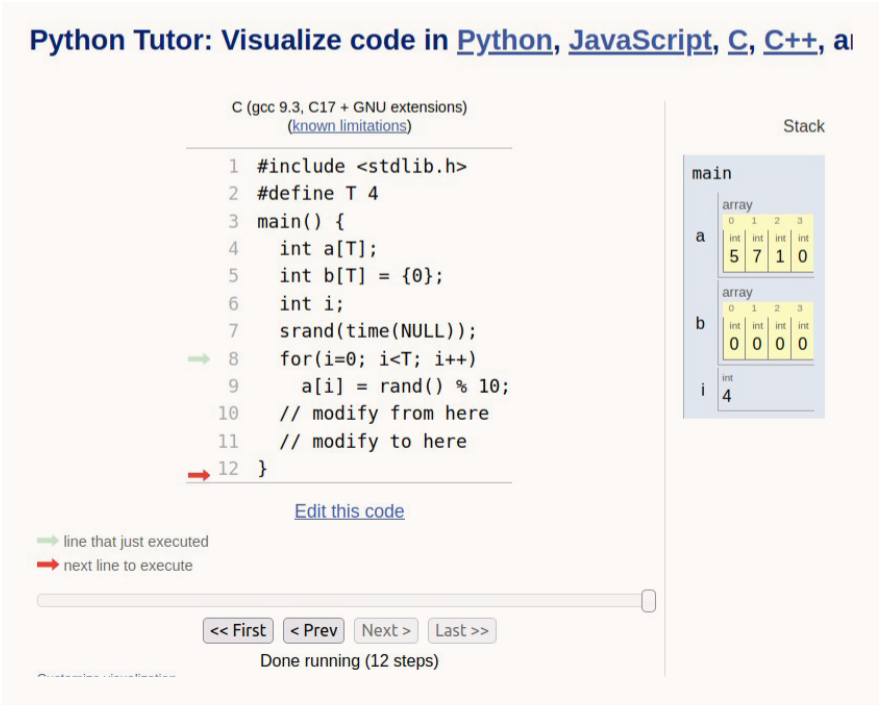881x707 pixels.
Task: Click the variable name 'a' in the stack
Action: (700, 236)
